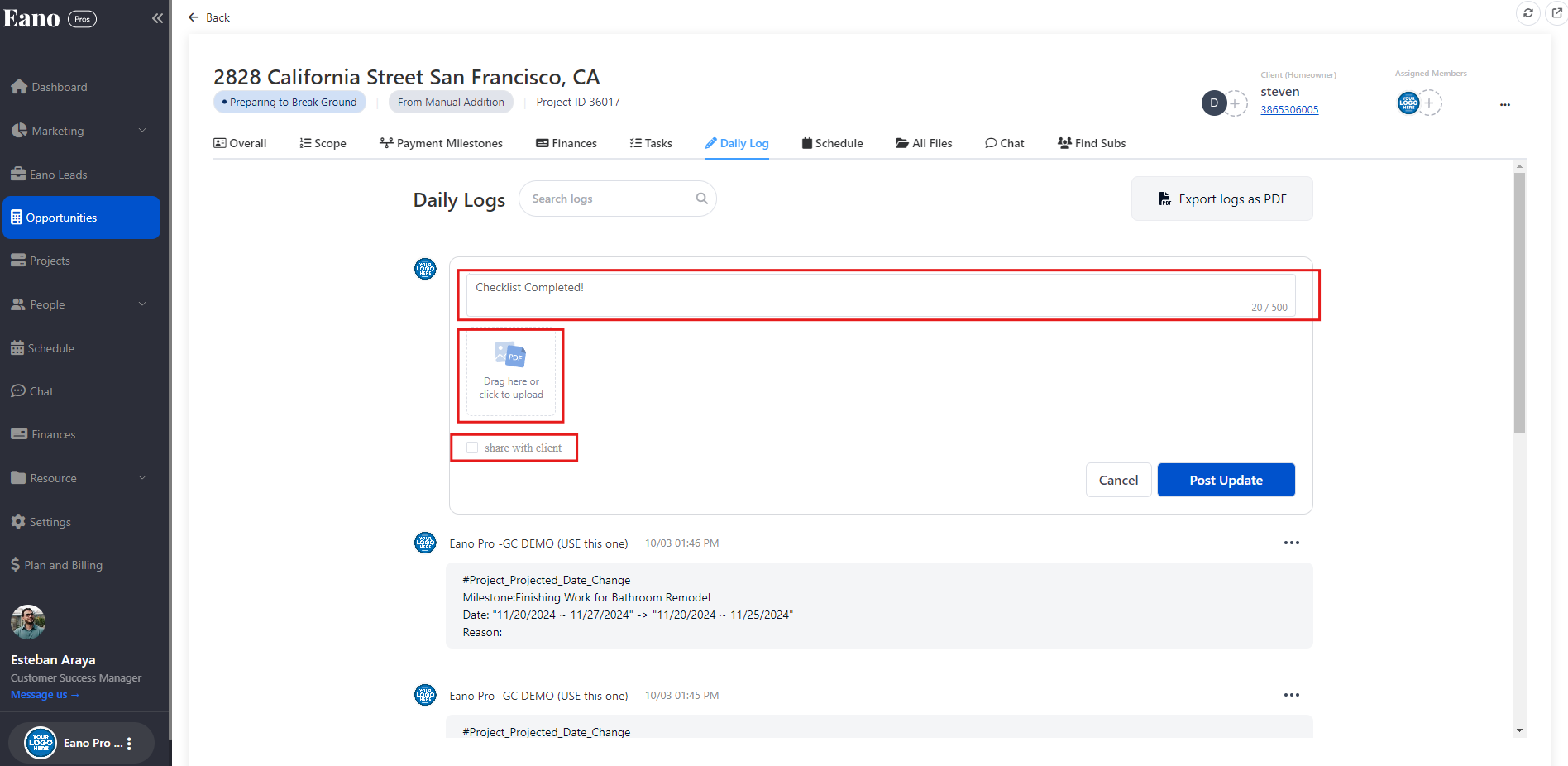The image size is (1568, 766).
Task: Click the search magnifier in Search logs
Action: click(x=701, y=199)
